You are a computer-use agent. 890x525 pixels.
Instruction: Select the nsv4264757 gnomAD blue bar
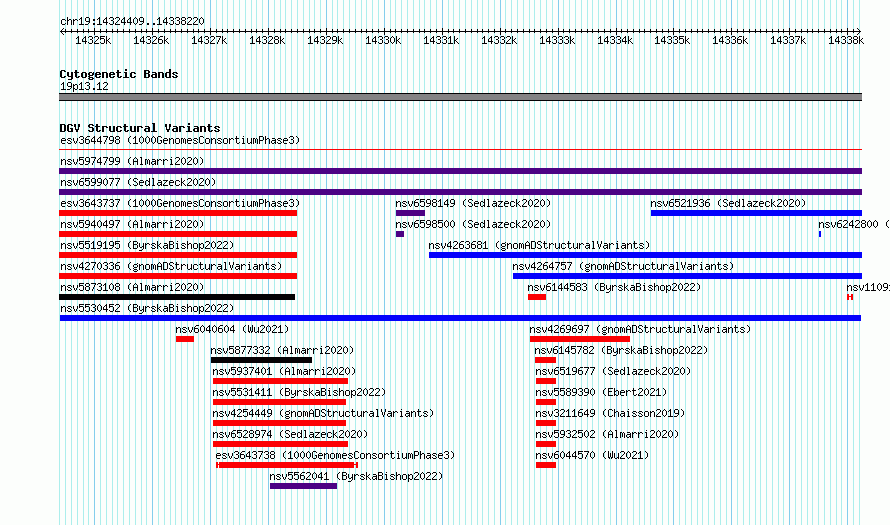pyautogui.click(x=687, y=276)
